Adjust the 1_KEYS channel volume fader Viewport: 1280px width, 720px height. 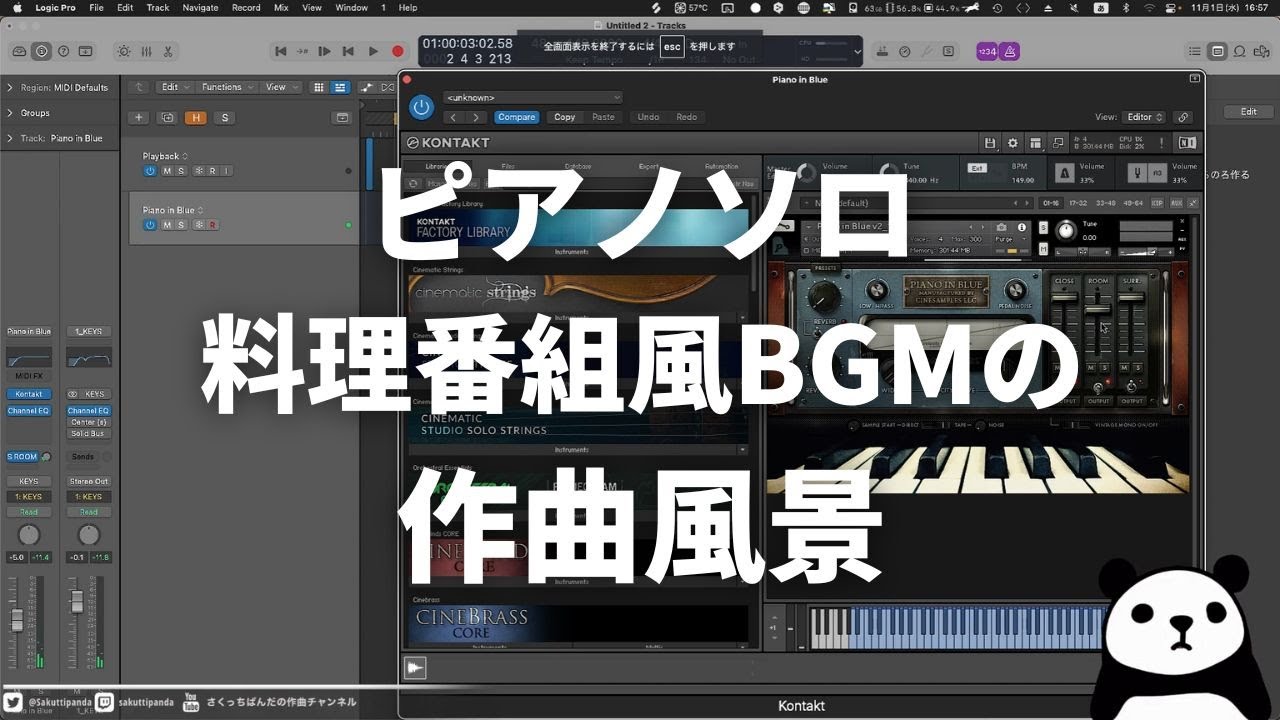(76, 601)
